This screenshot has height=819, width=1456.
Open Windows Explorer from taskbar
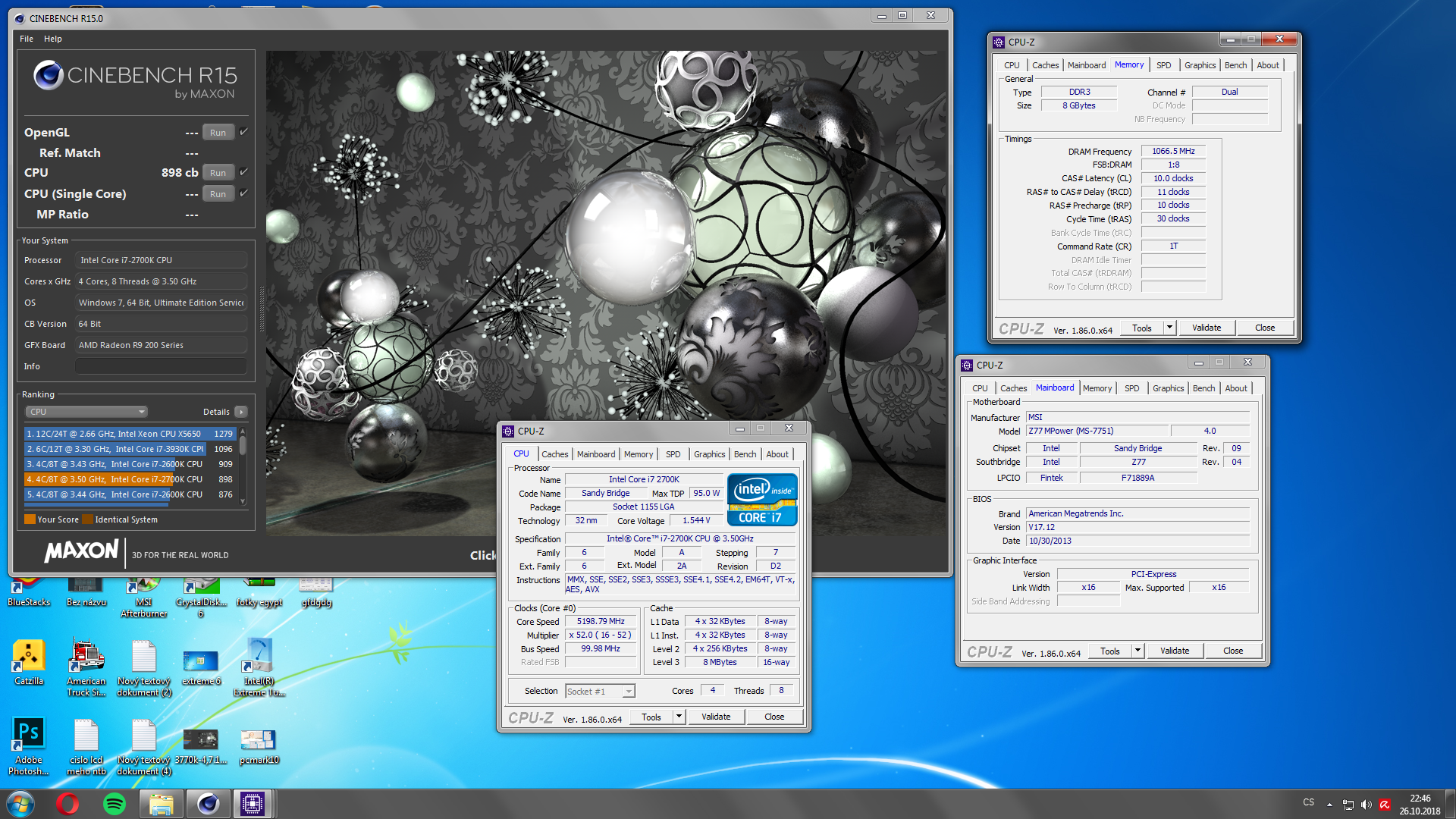tap(161, 804)
